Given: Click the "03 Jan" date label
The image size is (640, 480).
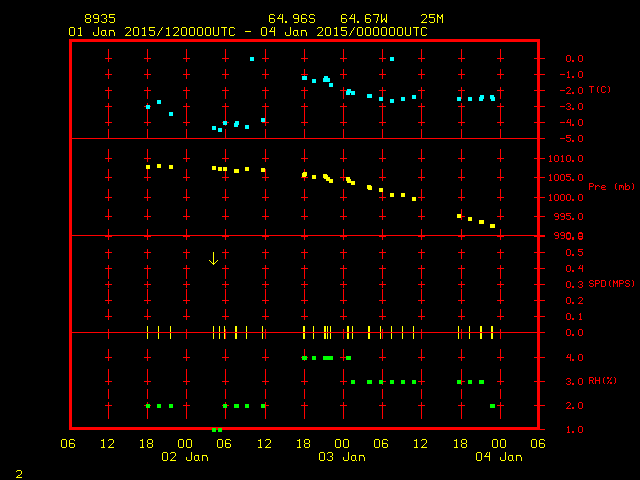Looking at the screenshot, I should (x=342, y=457).
